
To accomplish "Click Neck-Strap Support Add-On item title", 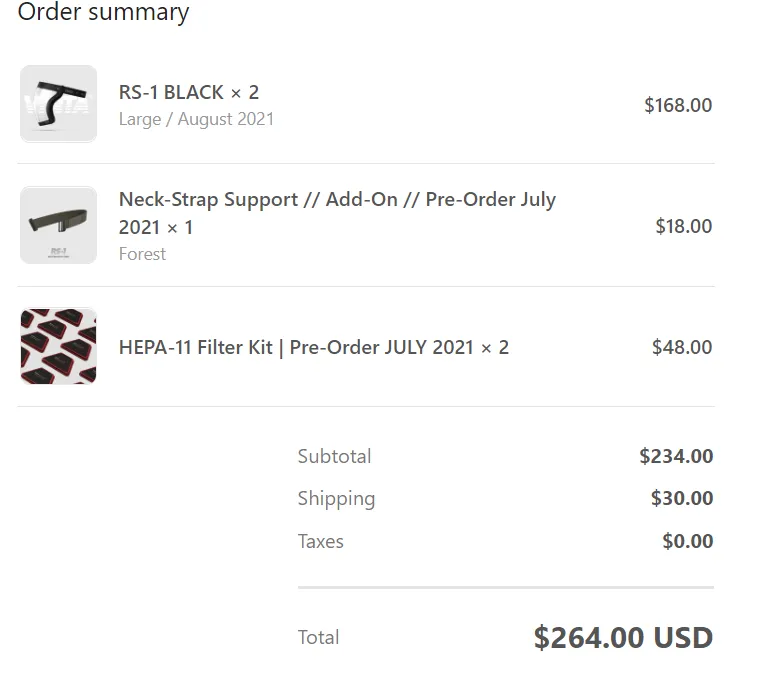I will click(x=337, y=213).
